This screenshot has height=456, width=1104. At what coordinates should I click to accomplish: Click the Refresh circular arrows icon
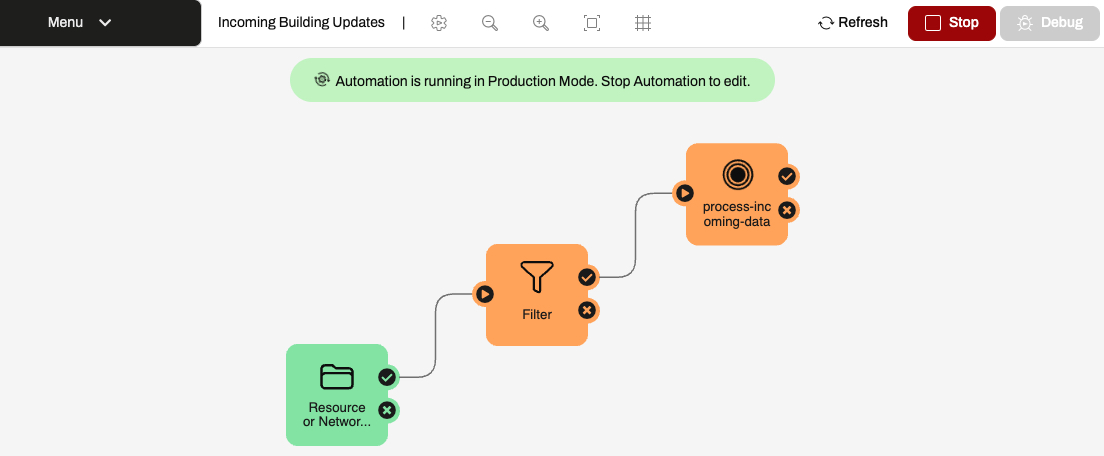point(826,23)
